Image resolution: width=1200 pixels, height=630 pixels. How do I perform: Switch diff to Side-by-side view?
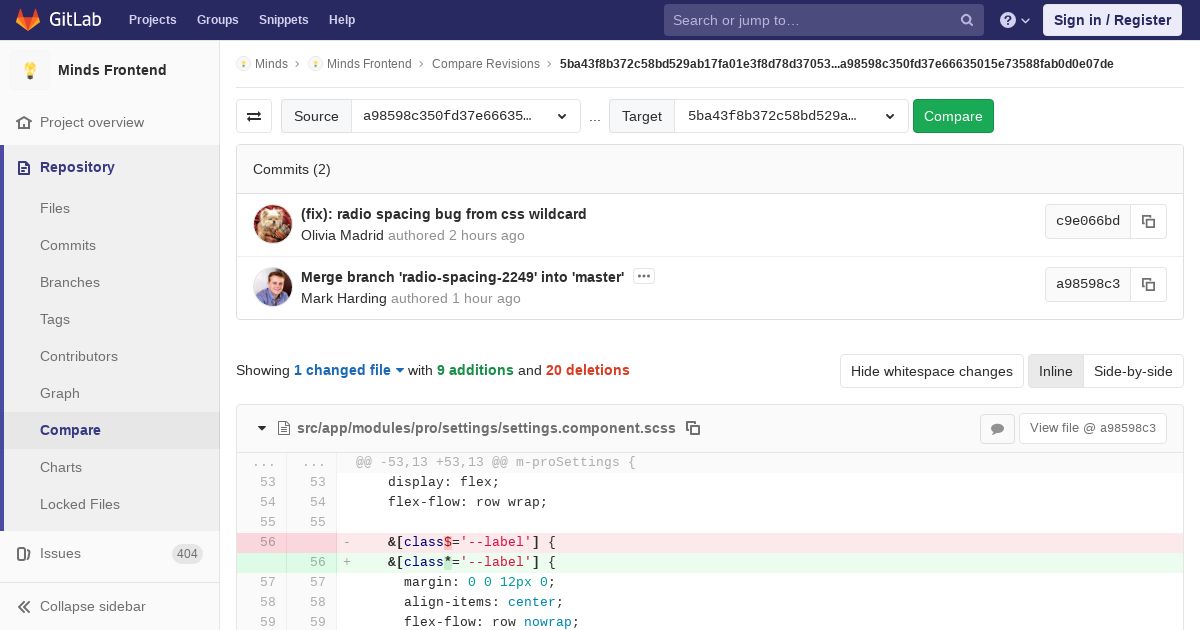pos(1132,371)
